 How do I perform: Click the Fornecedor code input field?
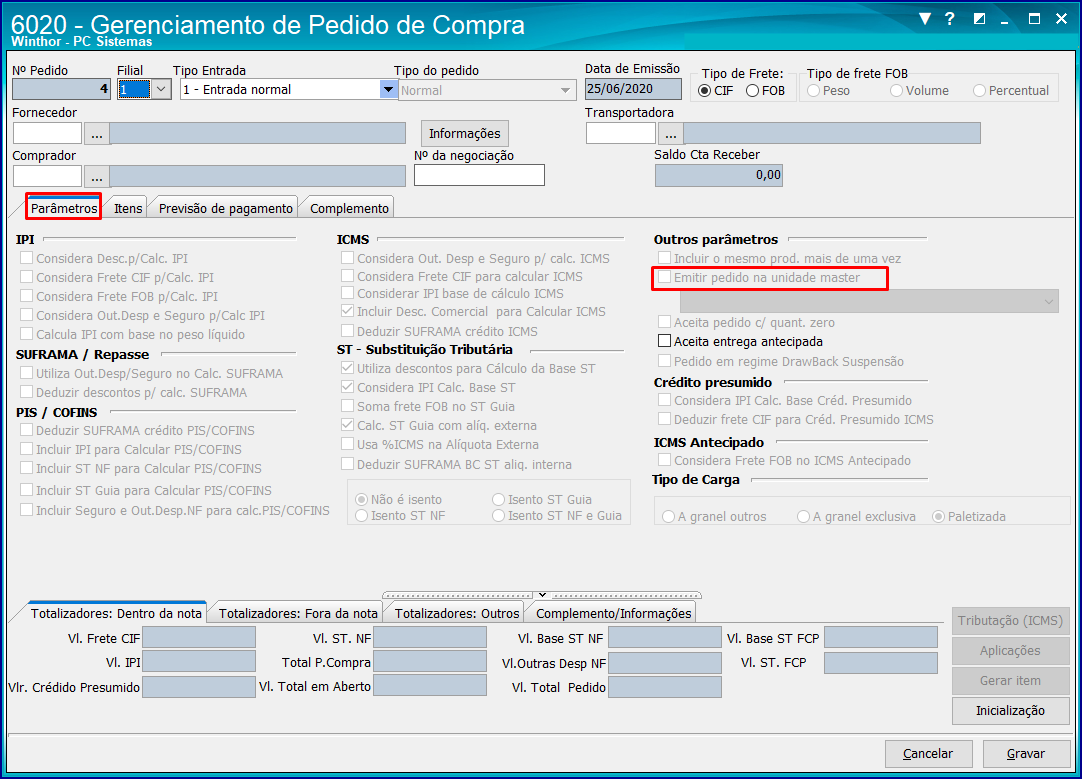48,134
